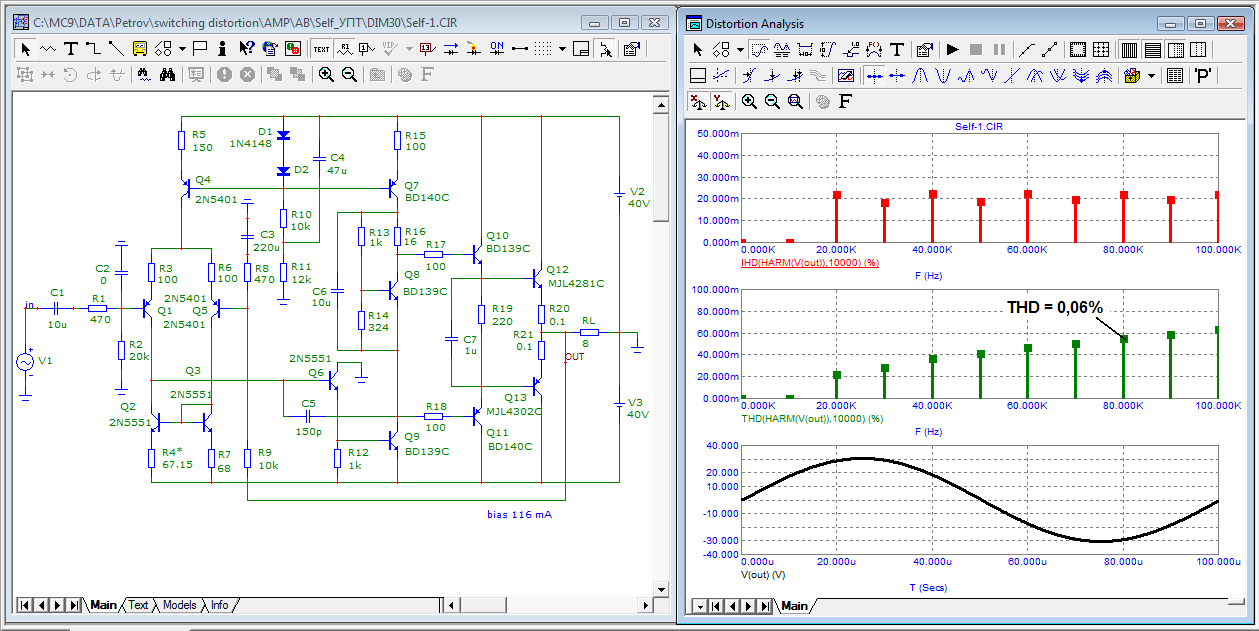Click the Peak cursor function icon
Image resolution: width=1259 pixels, height=631 pixels.
[x=920, y=76]
